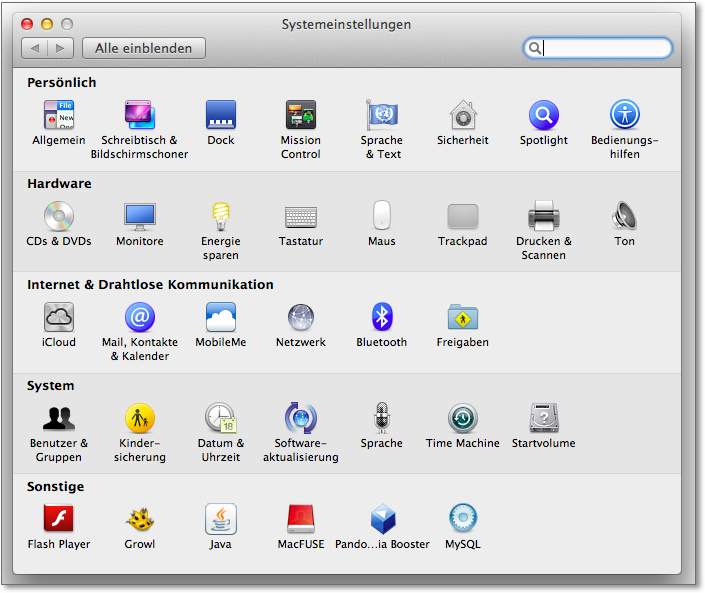Select the Bluetooth preference icon
This screenshot has height=593, width=705.
point(381,318)
